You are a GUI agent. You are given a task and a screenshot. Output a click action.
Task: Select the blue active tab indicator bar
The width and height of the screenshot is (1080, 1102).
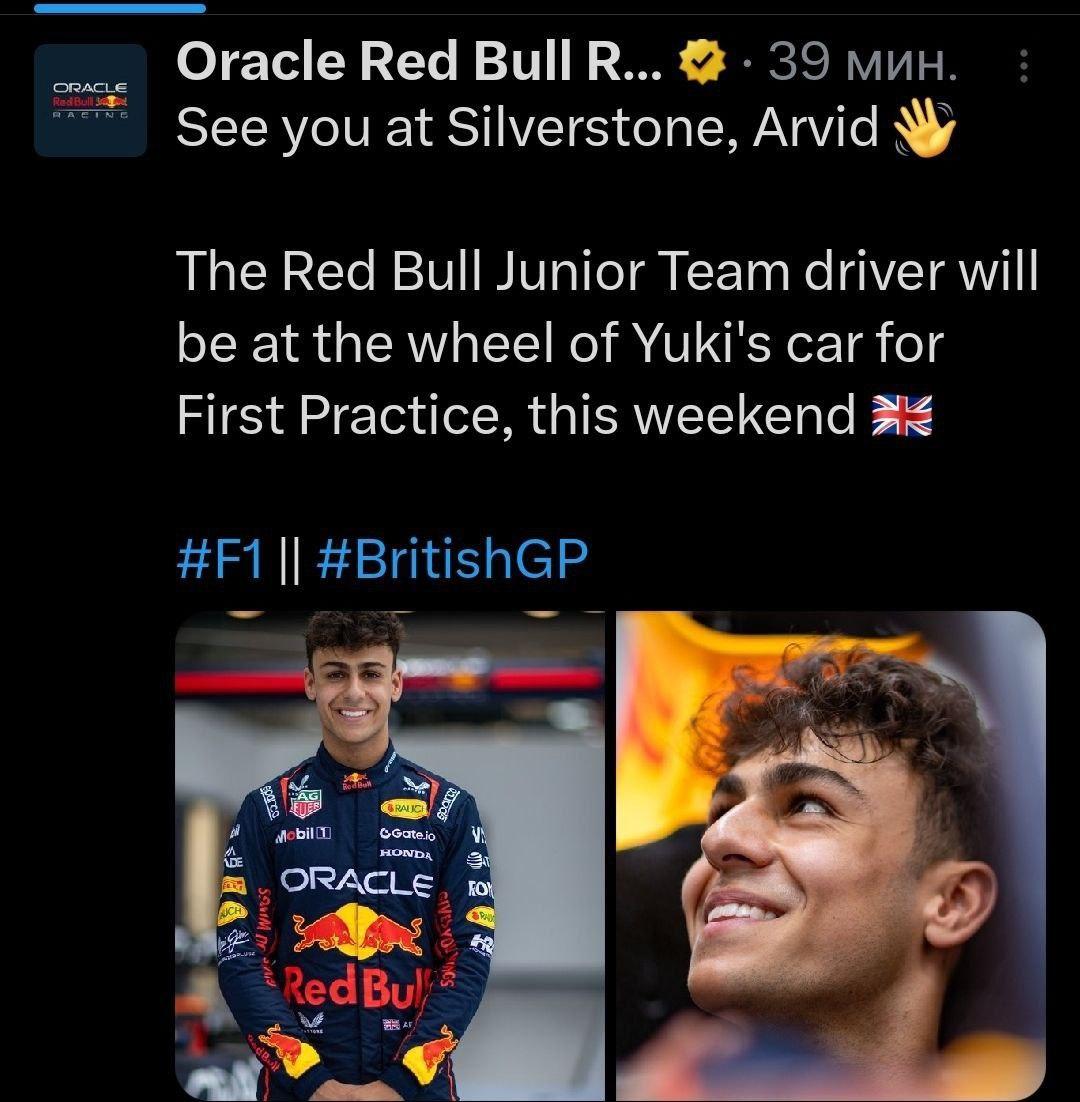(119, 8)
